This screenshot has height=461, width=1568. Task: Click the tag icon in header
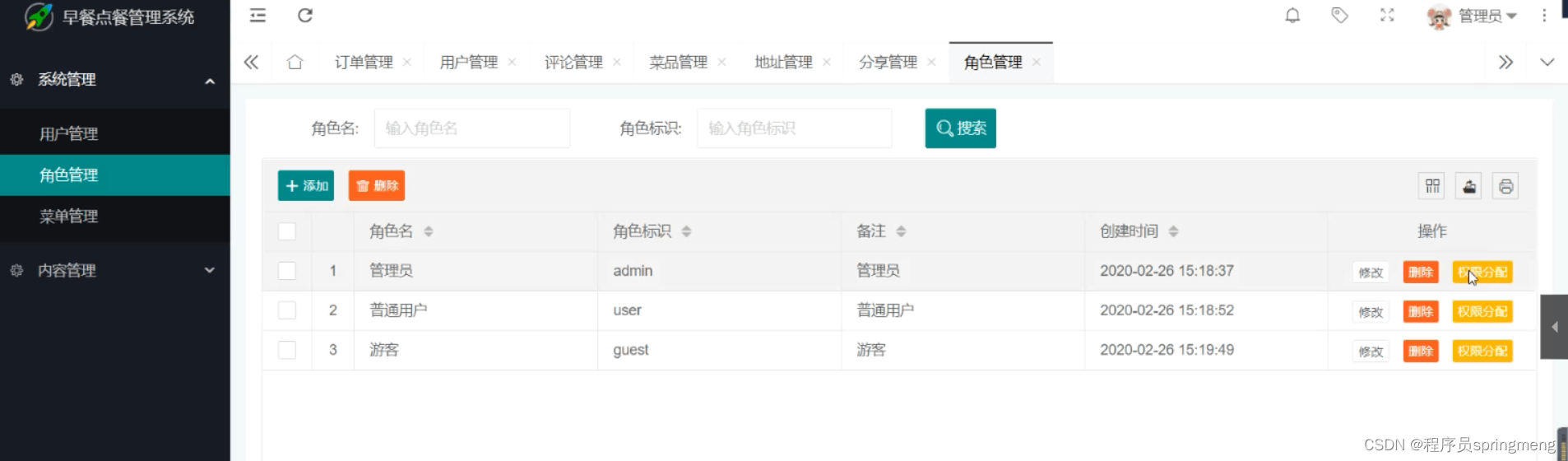pyautogui.click(x=1339, y=15)
